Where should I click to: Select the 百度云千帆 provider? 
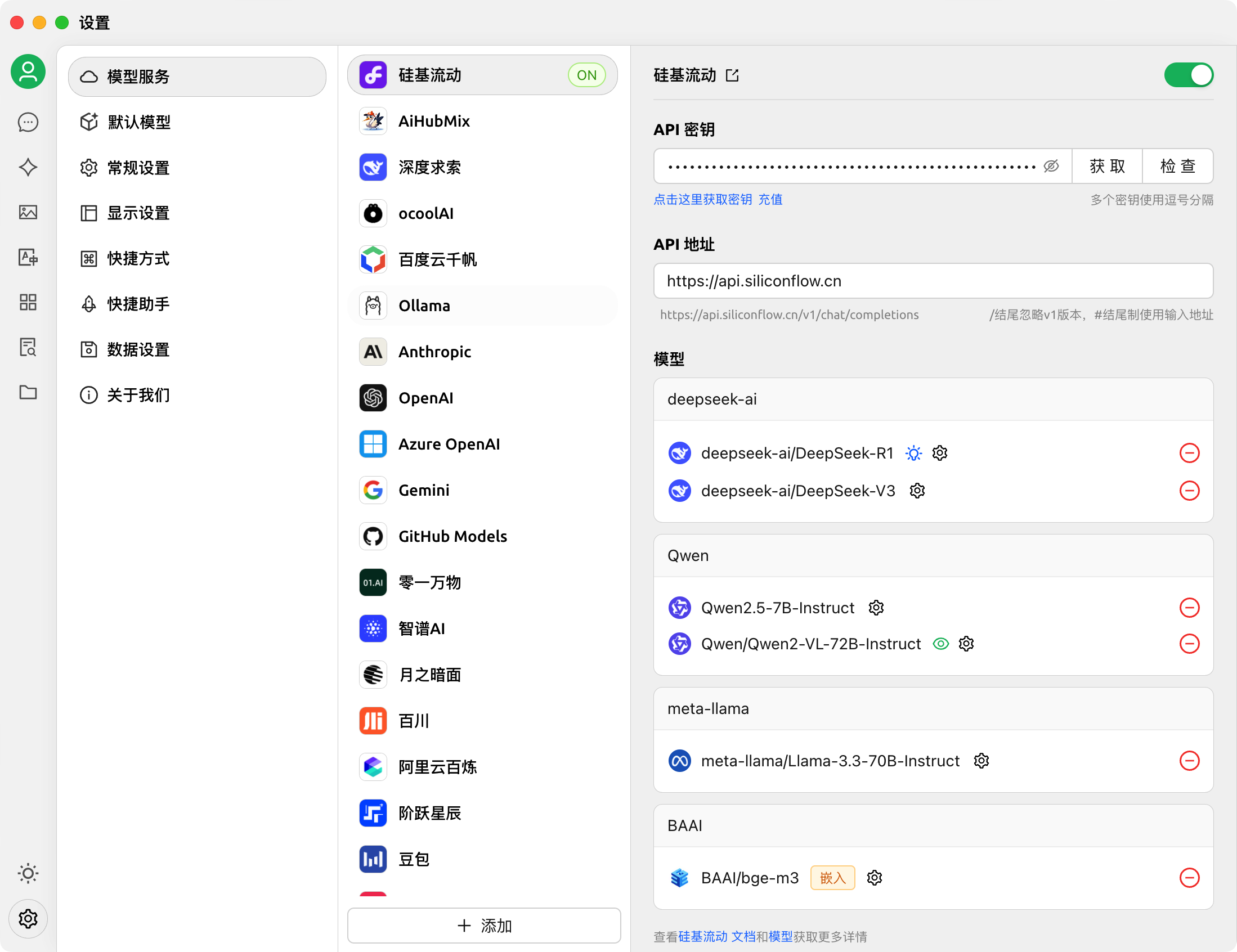click(x=482, y=259)
